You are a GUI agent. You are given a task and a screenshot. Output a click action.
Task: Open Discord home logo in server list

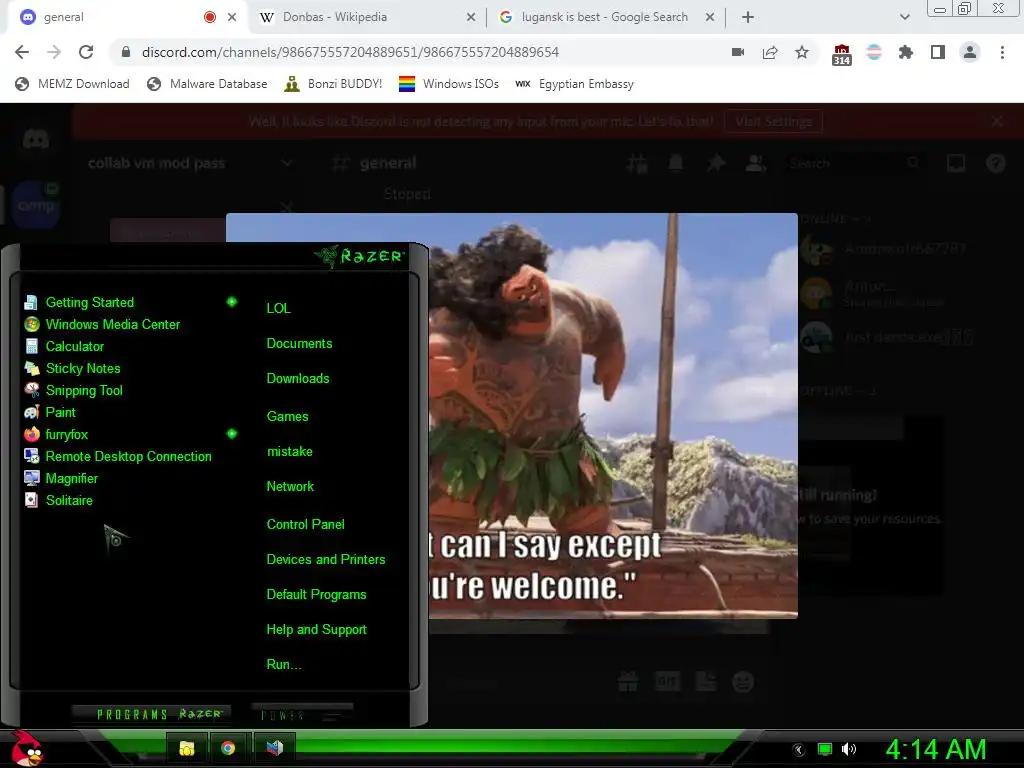click(x=35, y=139)
